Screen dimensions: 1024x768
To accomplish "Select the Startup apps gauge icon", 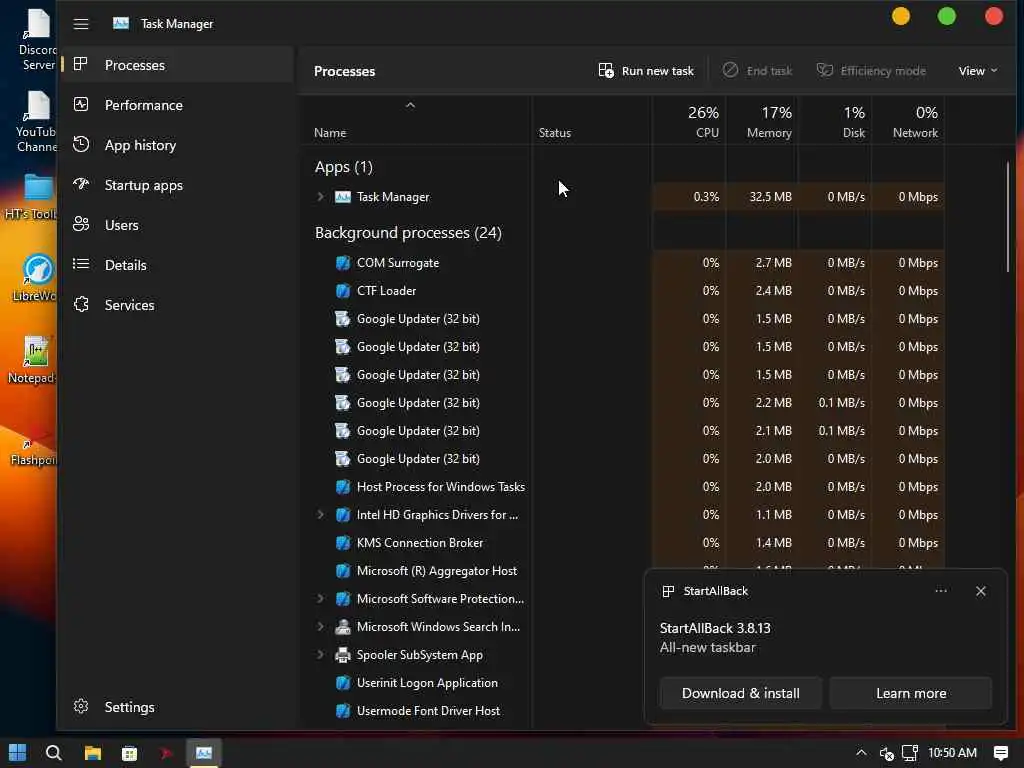I will [81, 184].
